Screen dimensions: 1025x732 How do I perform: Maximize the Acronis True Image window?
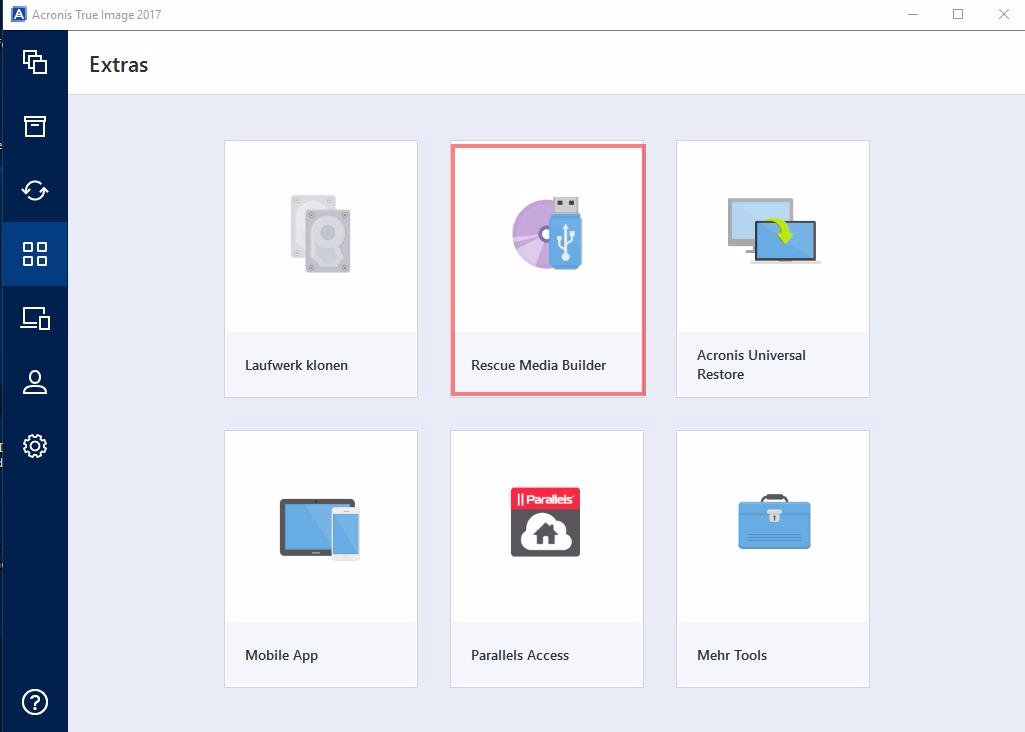tap(958, 14)
